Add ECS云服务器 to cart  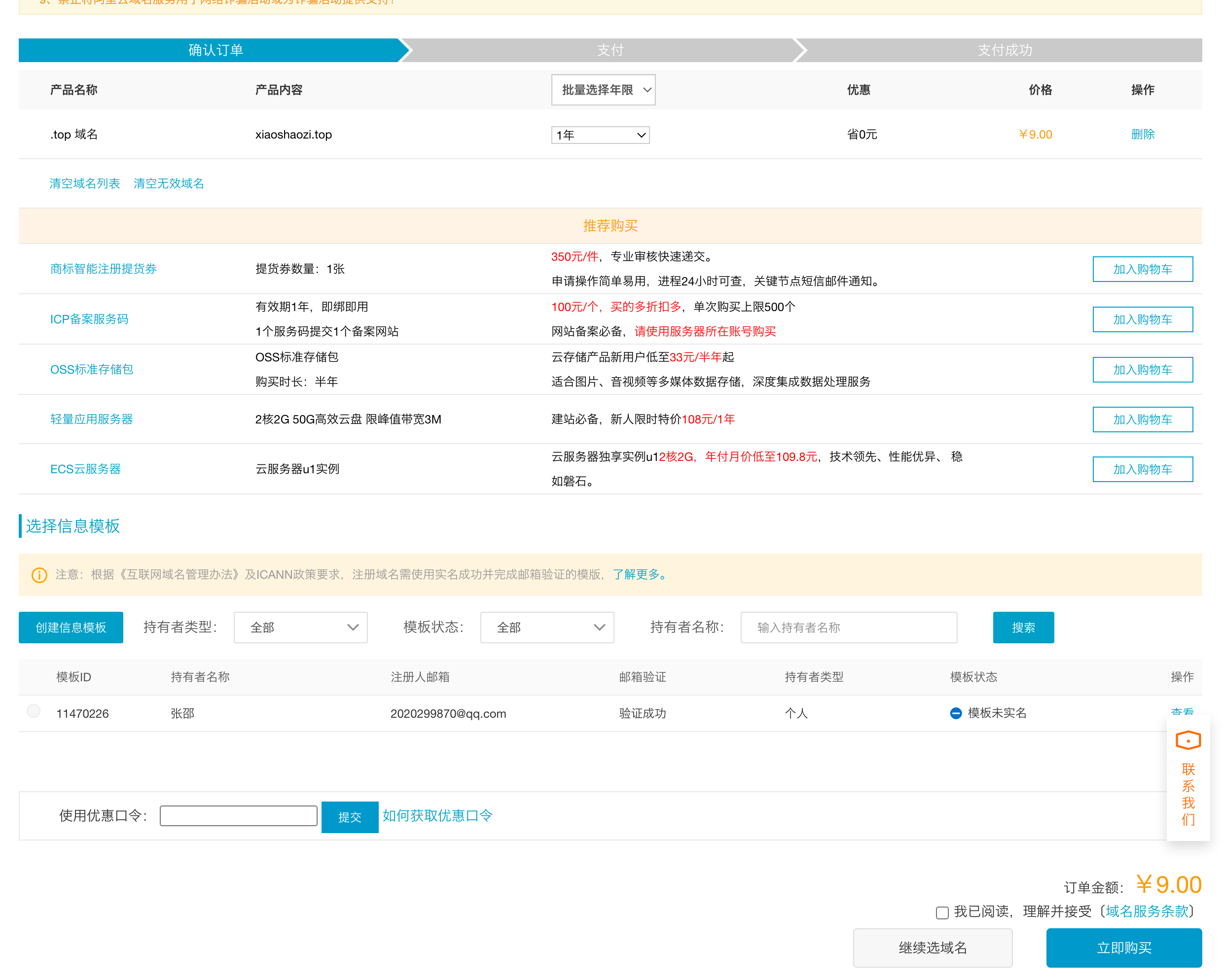click(x=1143, y=469)
